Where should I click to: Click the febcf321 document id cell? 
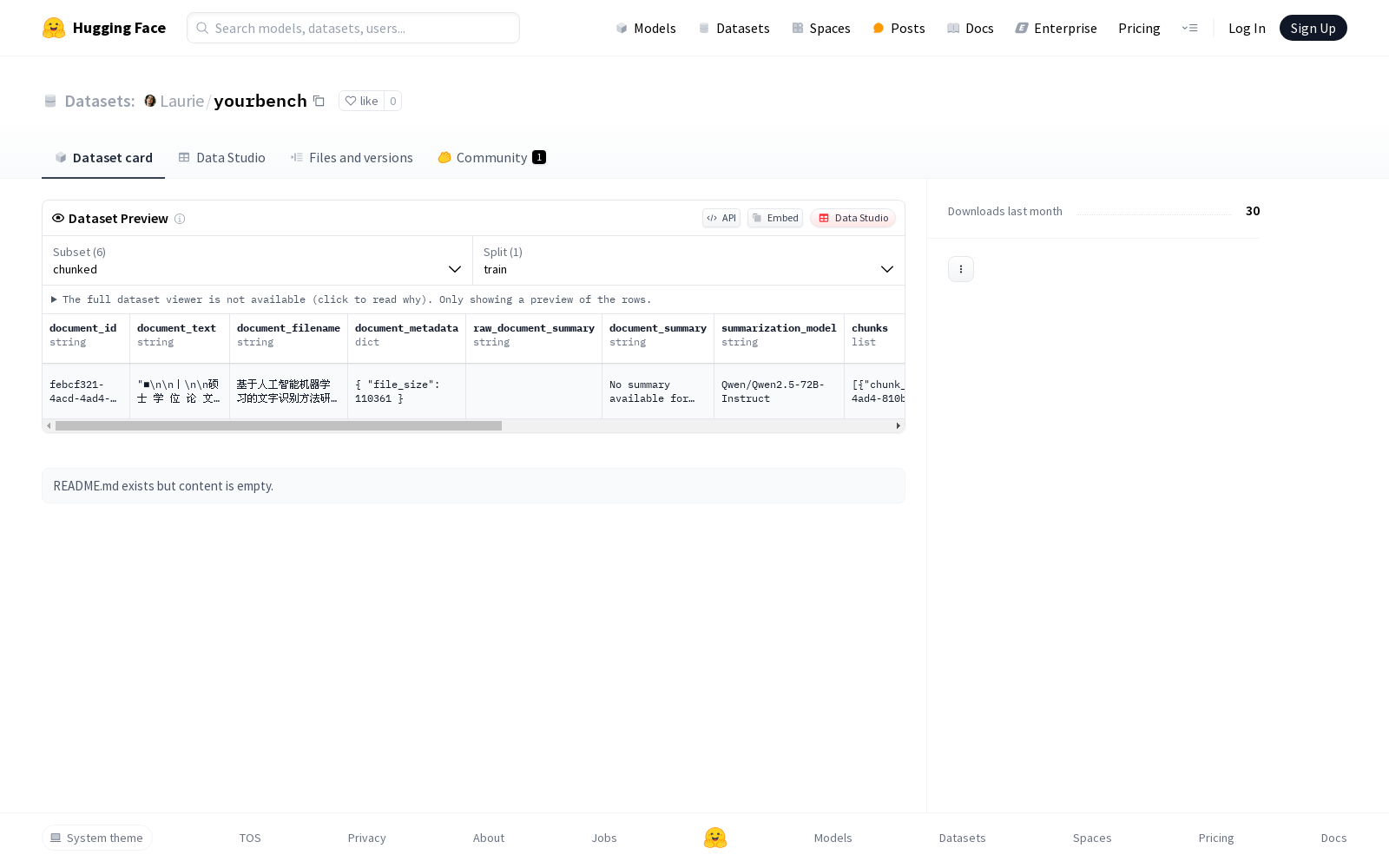[x=86, y=391]
